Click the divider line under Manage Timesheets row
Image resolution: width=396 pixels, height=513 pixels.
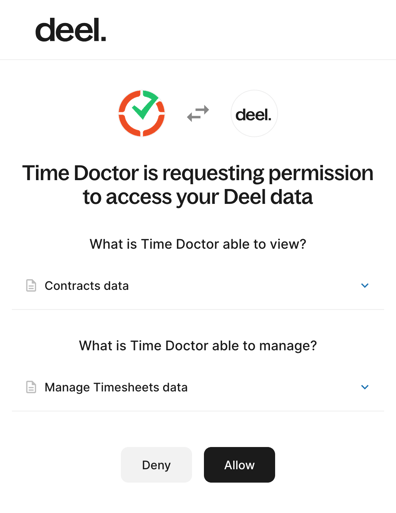pyautogui.click(x=198, y=411)
